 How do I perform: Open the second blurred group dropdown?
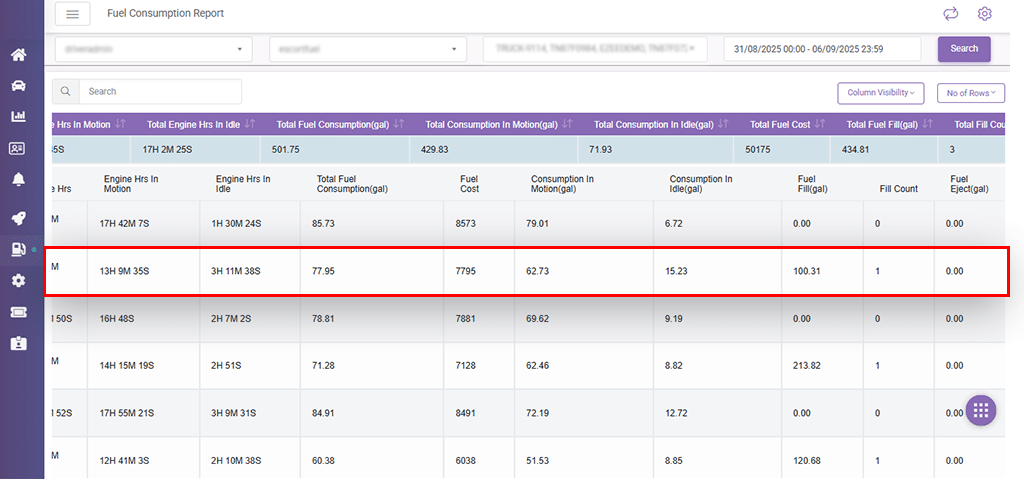tap(368, 49)
